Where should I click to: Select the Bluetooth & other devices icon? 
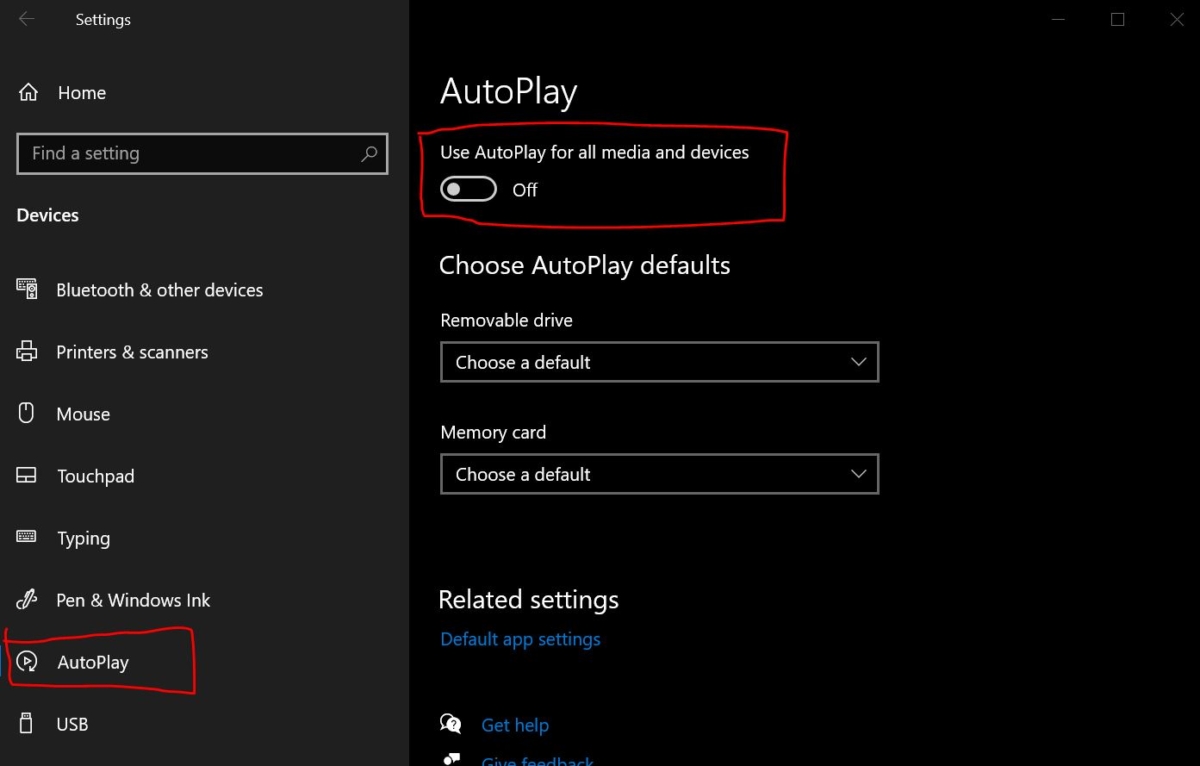point(27,289)
